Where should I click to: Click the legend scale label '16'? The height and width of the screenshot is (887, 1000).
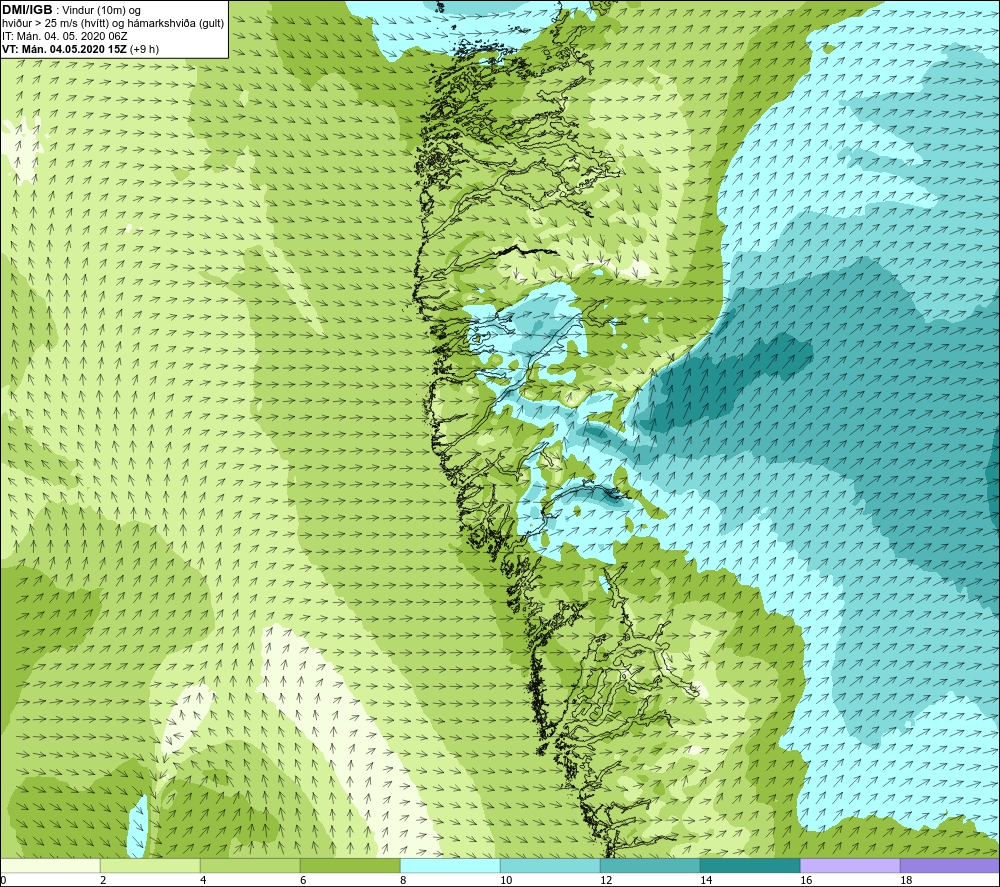pos(806,880)
